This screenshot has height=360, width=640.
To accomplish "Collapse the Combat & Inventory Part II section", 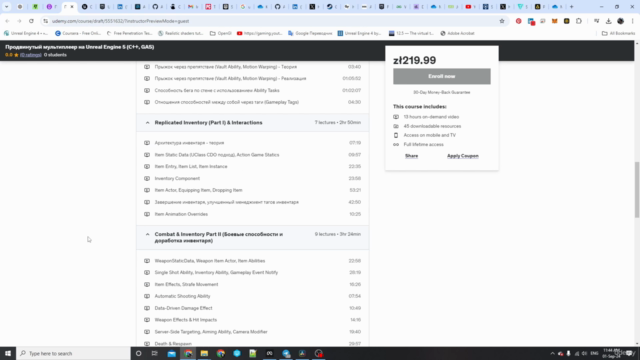I will 147,234.
